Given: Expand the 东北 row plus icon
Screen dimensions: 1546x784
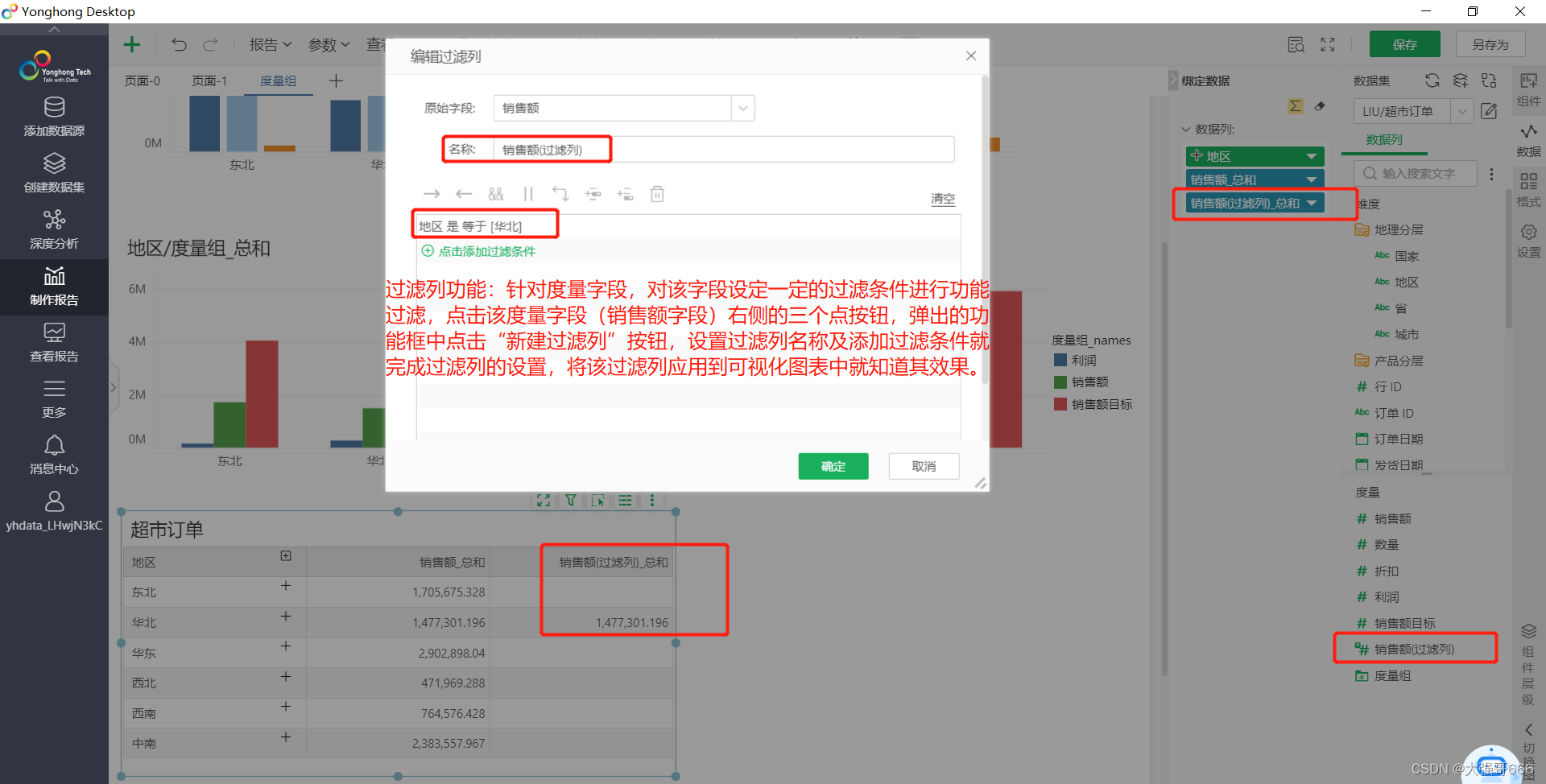Looking at the screenshot, I should (286, 586).
